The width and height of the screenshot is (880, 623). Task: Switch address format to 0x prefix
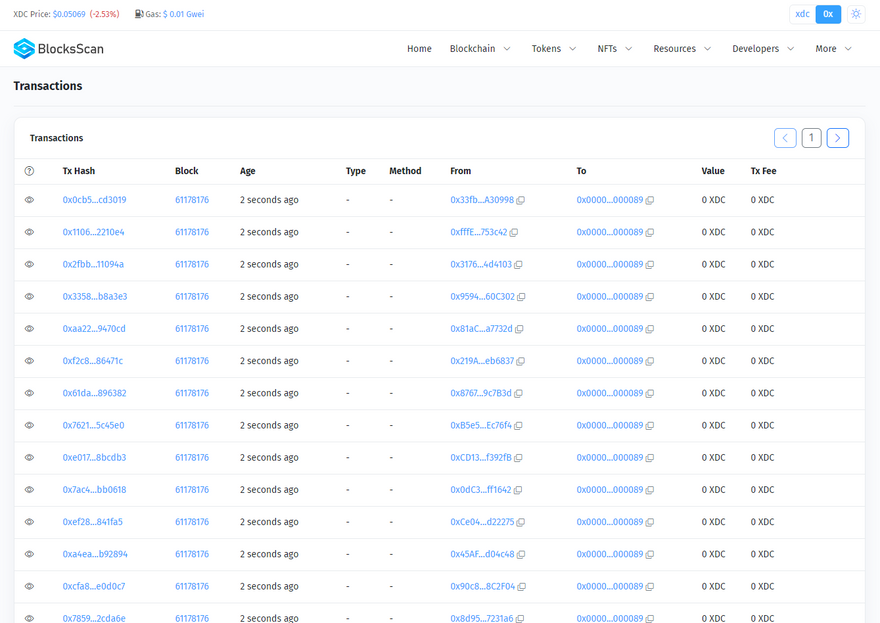click(x=828, y=14)
